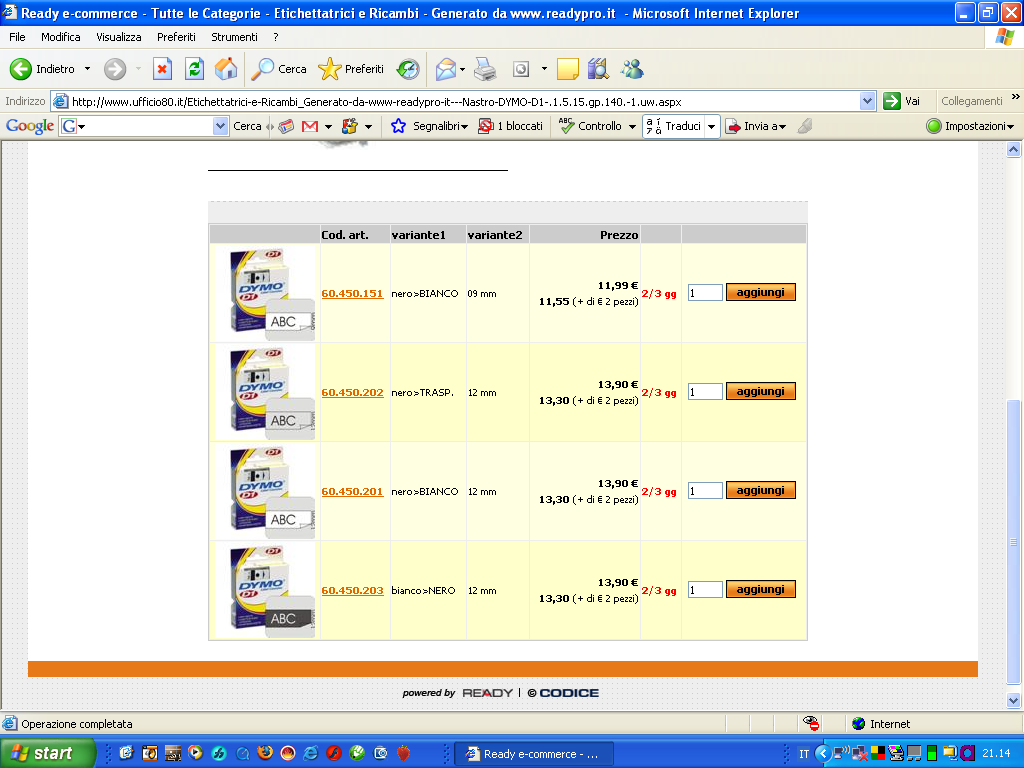Focus quantity field for item 60.450.203
Screen dimensions: 1024x768
705,590
